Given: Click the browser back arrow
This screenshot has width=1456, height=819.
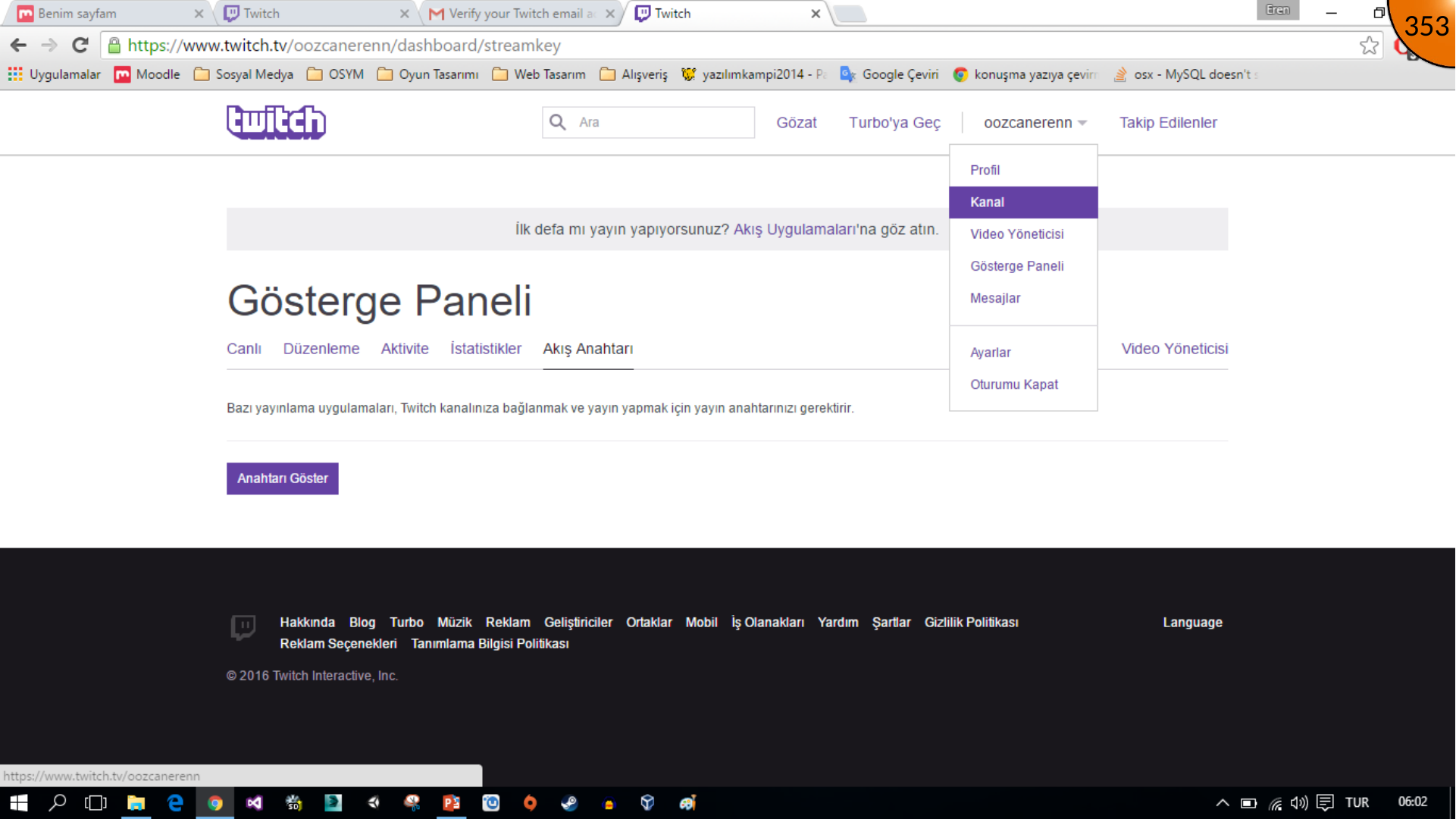Looking at the screenshot, I should click(x=18, y=45).
